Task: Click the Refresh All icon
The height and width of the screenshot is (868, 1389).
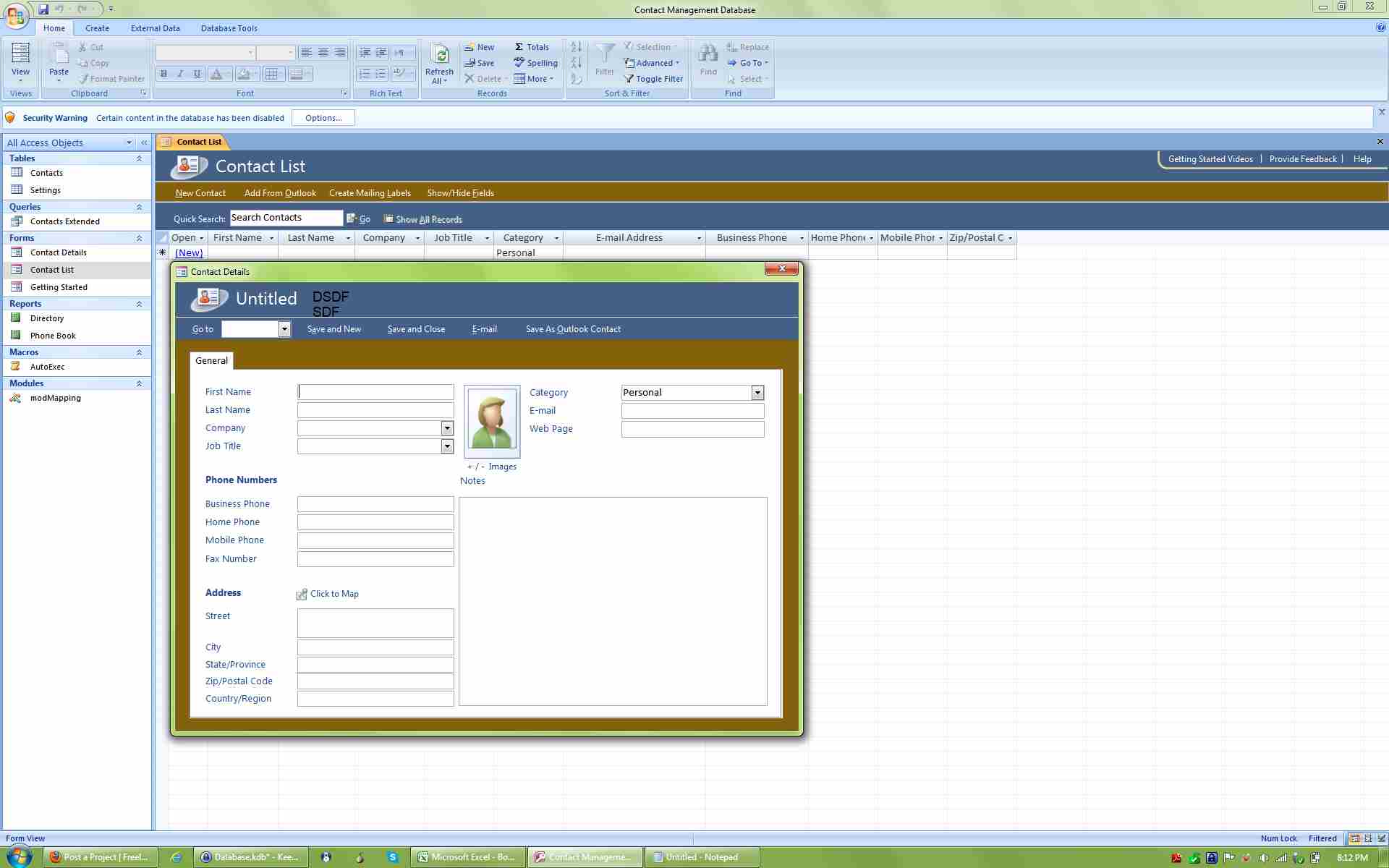Action: (x=439, y=55)
